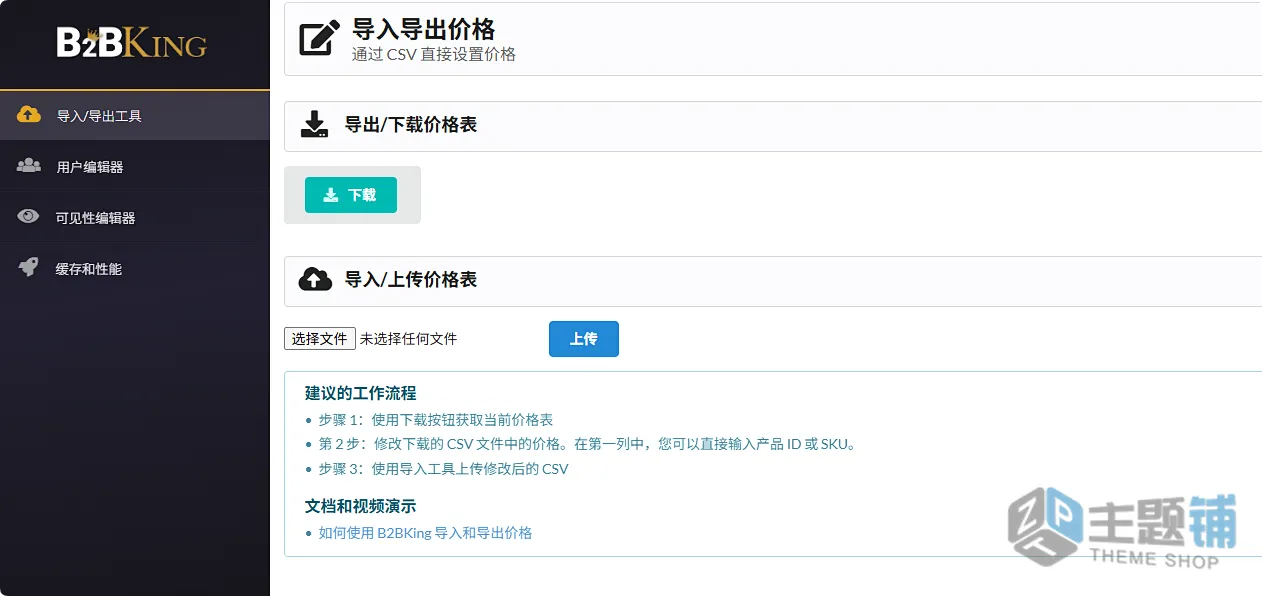This screenshot has width=1262, height=596.
Task: Click the cloud upload icon beside 导入/导出工具
Action: tap(29, 115)
